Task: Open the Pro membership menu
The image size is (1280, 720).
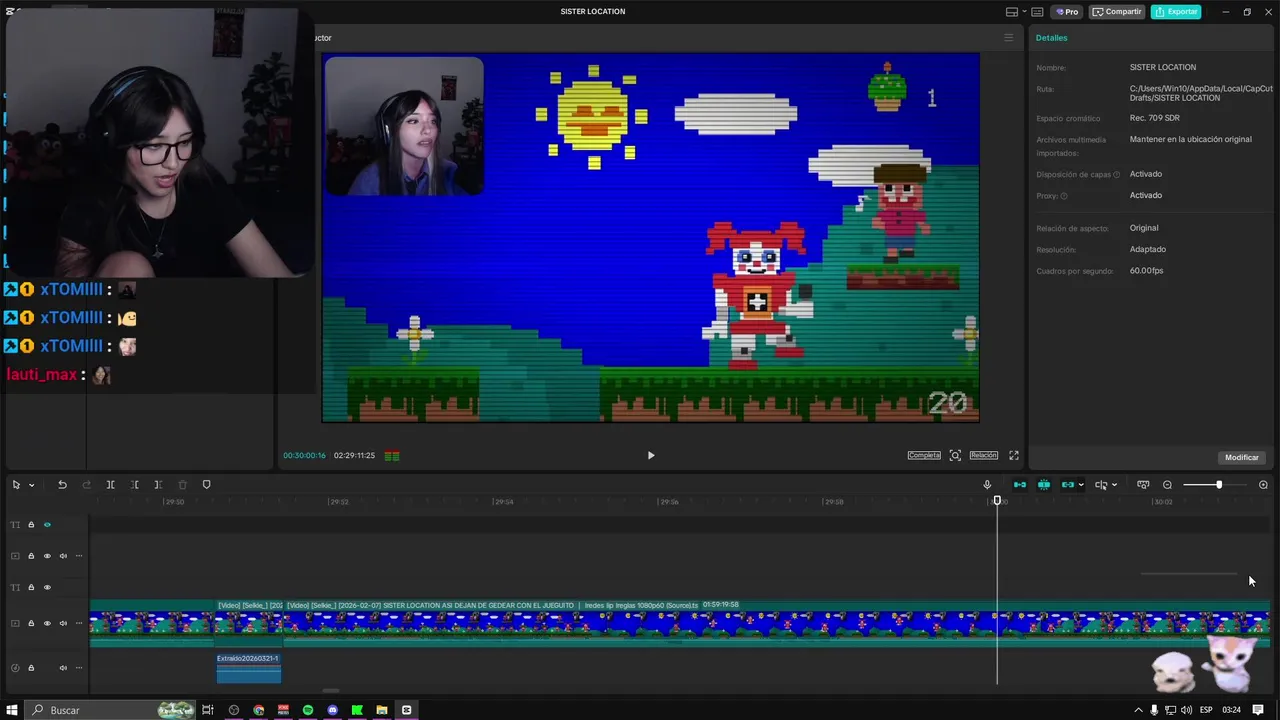Action: click(x=1067, y=12)
